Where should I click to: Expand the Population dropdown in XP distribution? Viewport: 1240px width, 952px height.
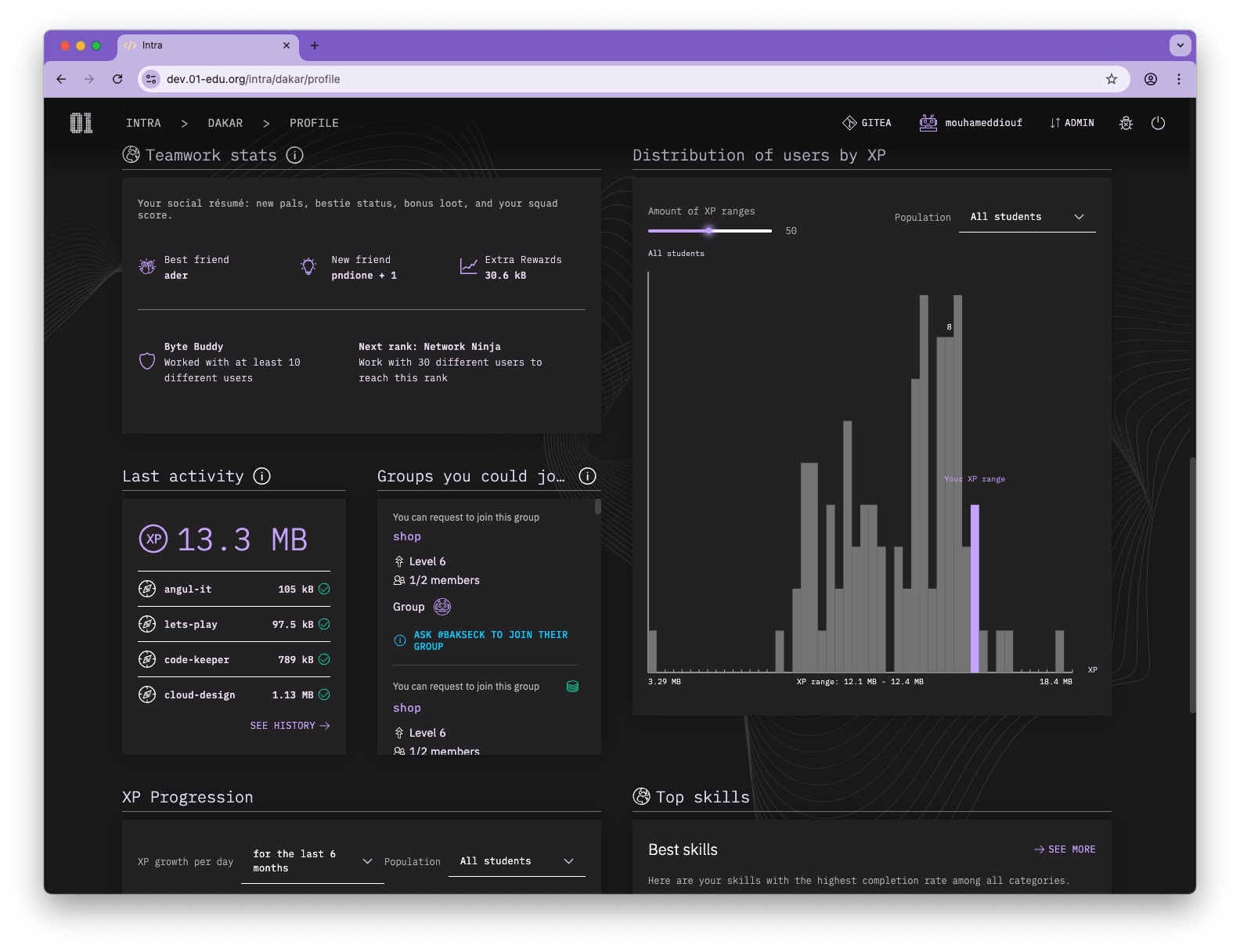click(x=1026, y=217)
